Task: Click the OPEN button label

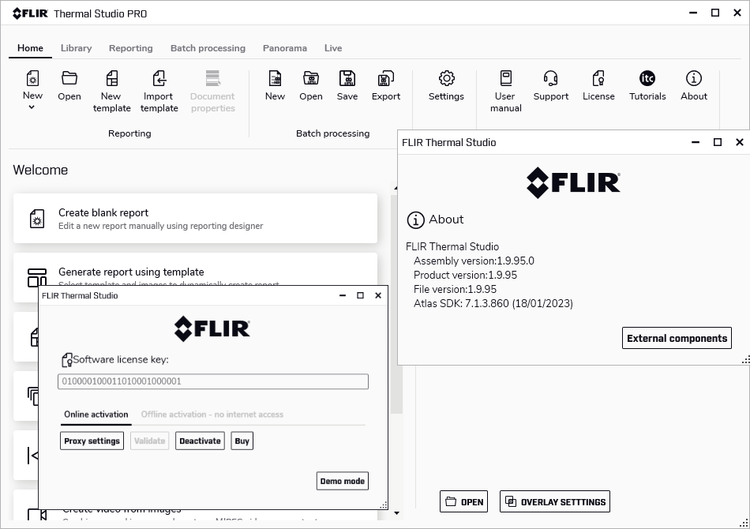Action: pyautogui.click(x=472, y=502)
